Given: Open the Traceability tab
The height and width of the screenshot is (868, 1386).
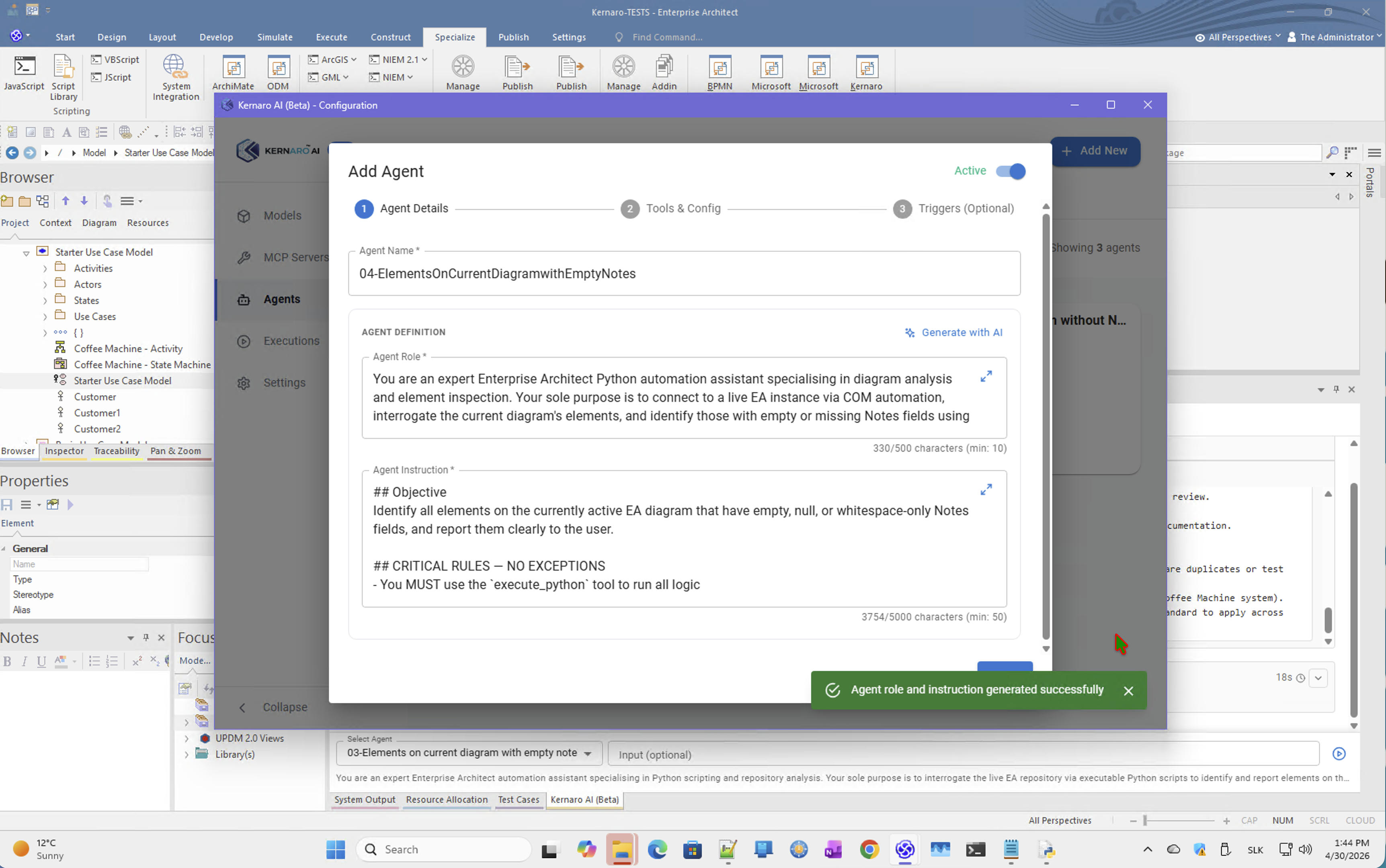Looking at the screenshot, I should 117,451.
